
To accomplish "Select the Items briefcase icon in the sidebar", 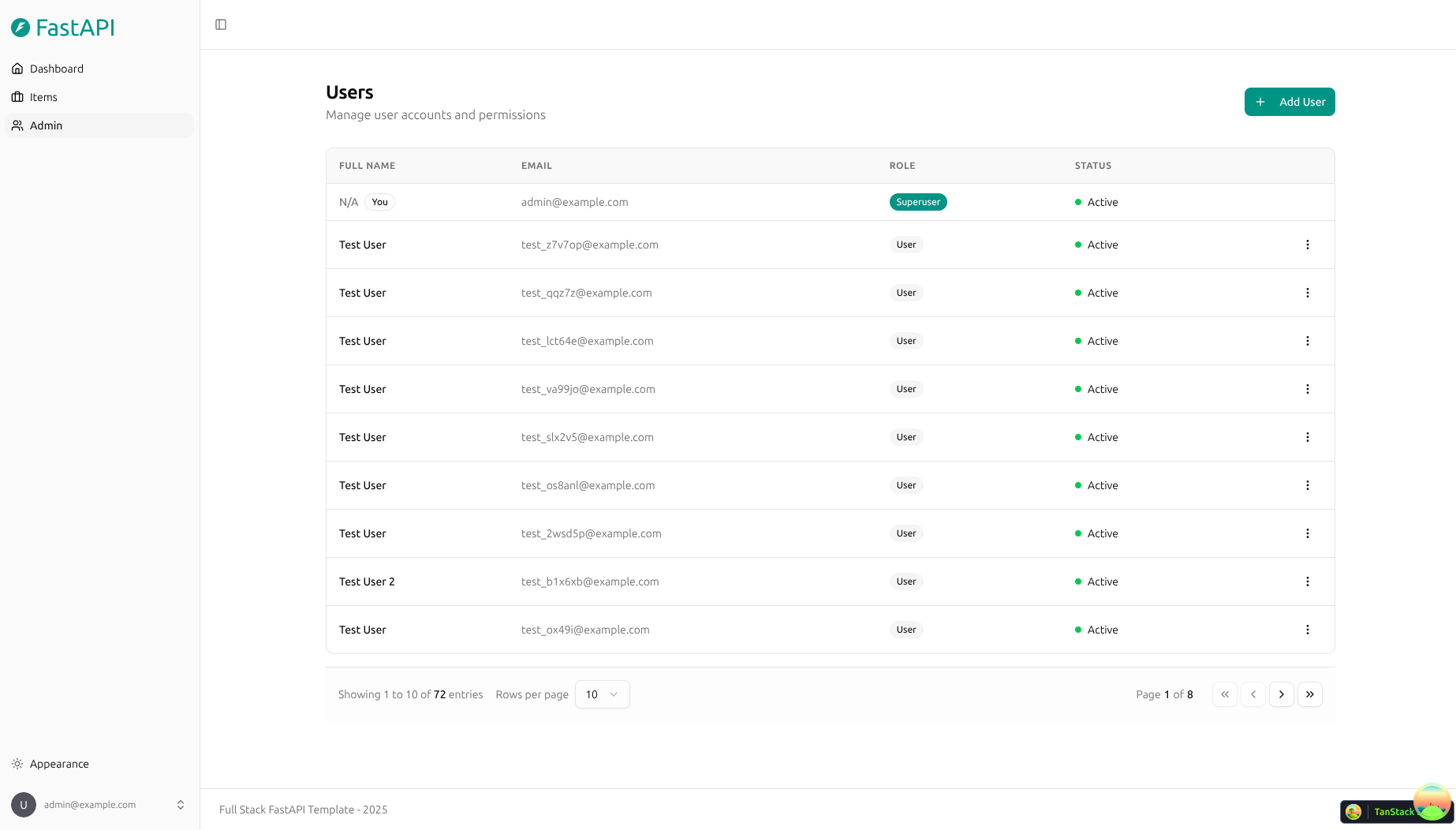I will click(x=17, y=97).
